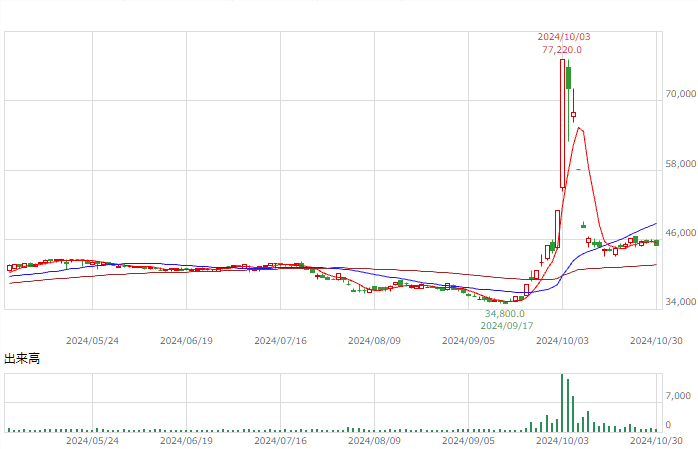Click 2024/05/24 date under the price chart
This screenshot has height=449, width=698.
(93, 341)
